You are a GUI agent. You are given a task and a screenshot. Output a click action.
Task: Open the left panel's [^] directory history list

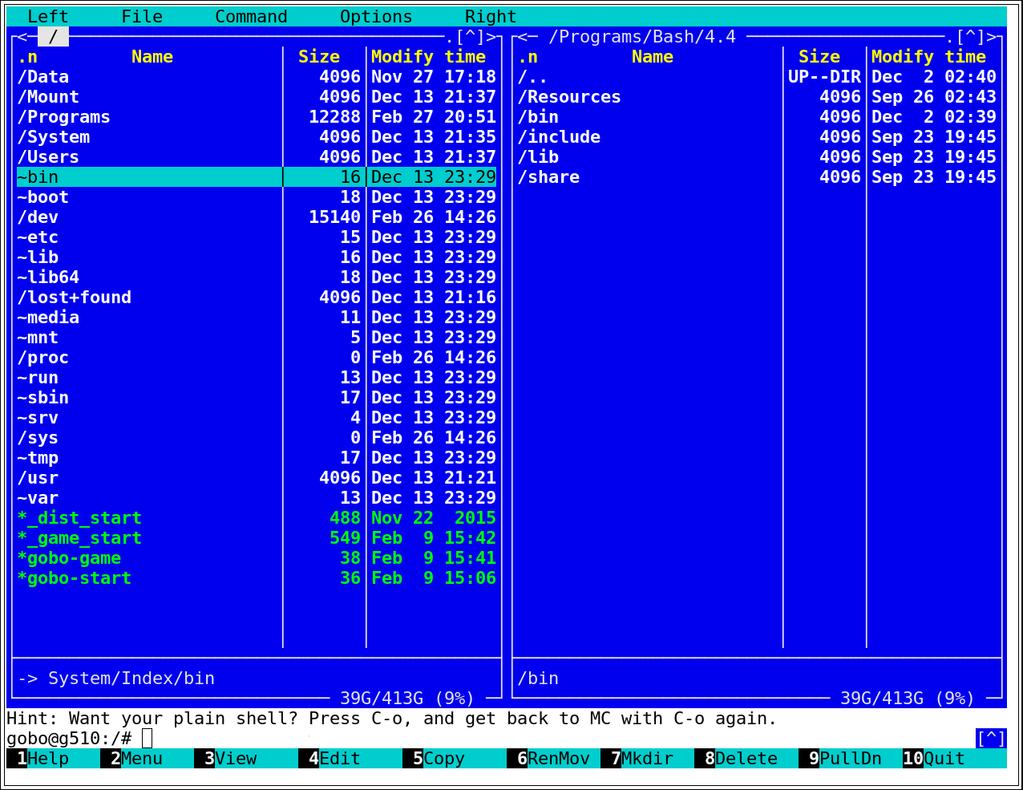470,37
